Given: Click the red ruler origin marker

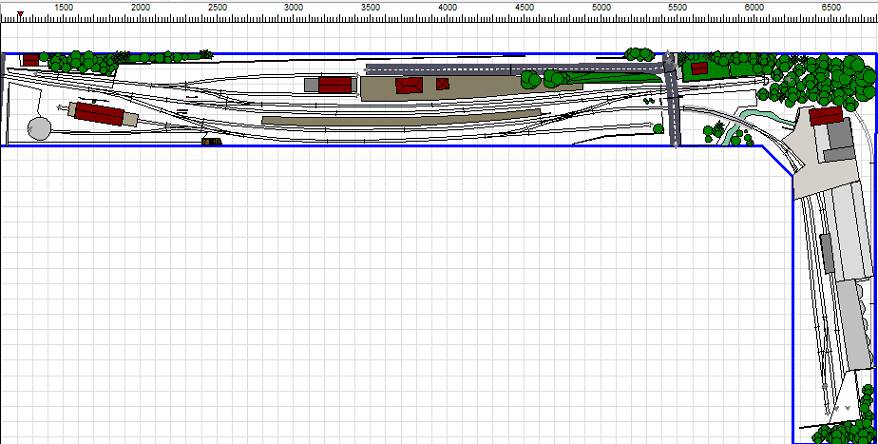Looking at the screenshot, I should pos(20,14).
